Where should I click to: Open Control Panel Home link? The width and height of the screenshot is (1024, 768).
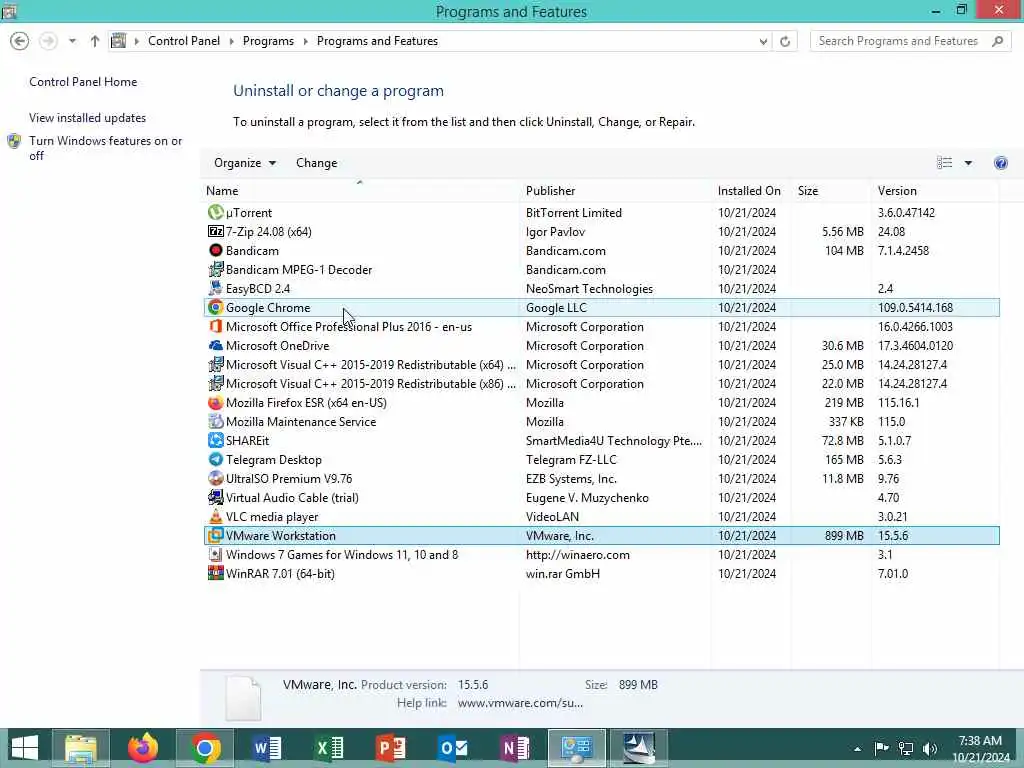[83, 82]
